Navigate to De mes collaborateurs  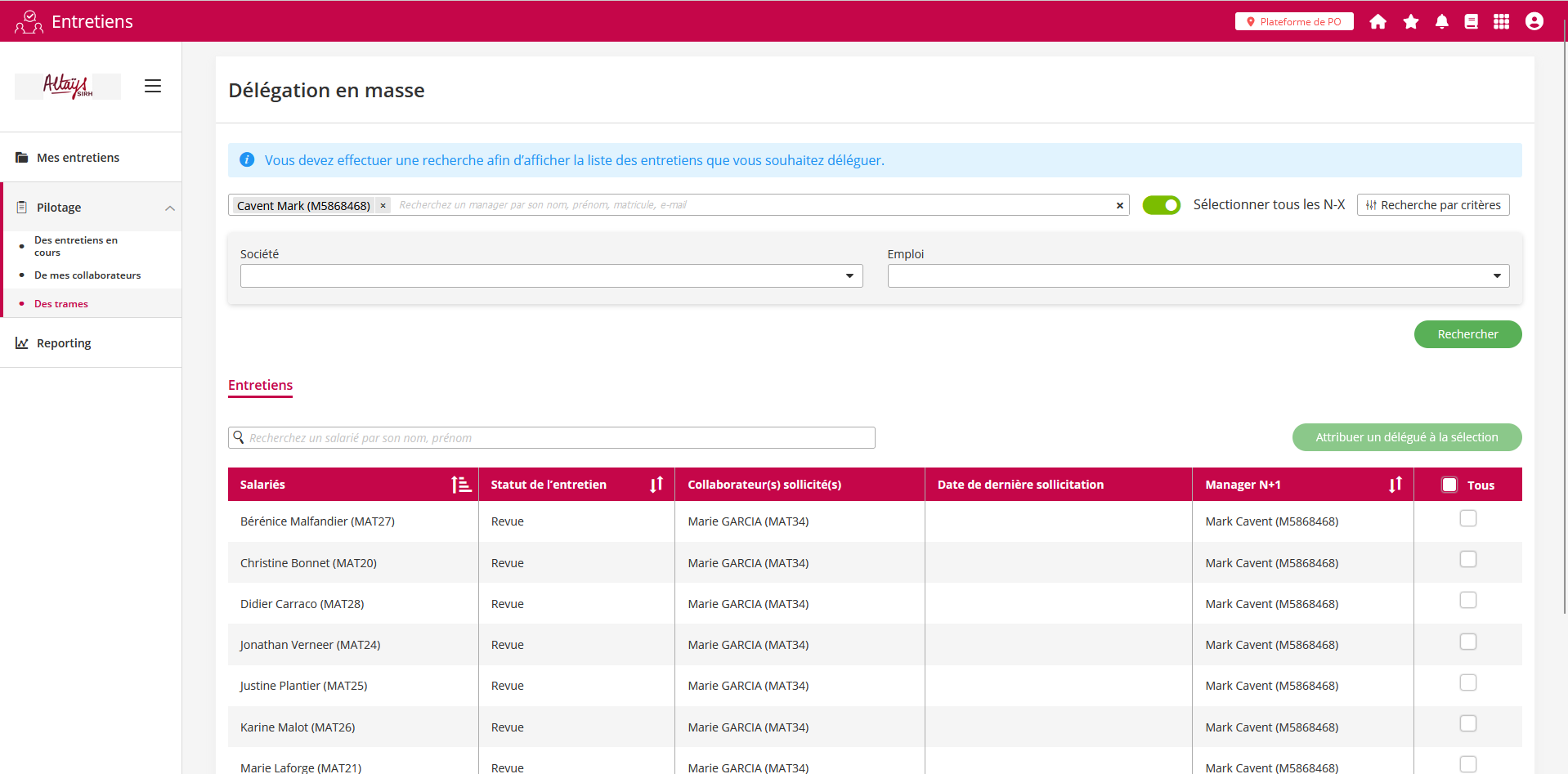point(87,275)
